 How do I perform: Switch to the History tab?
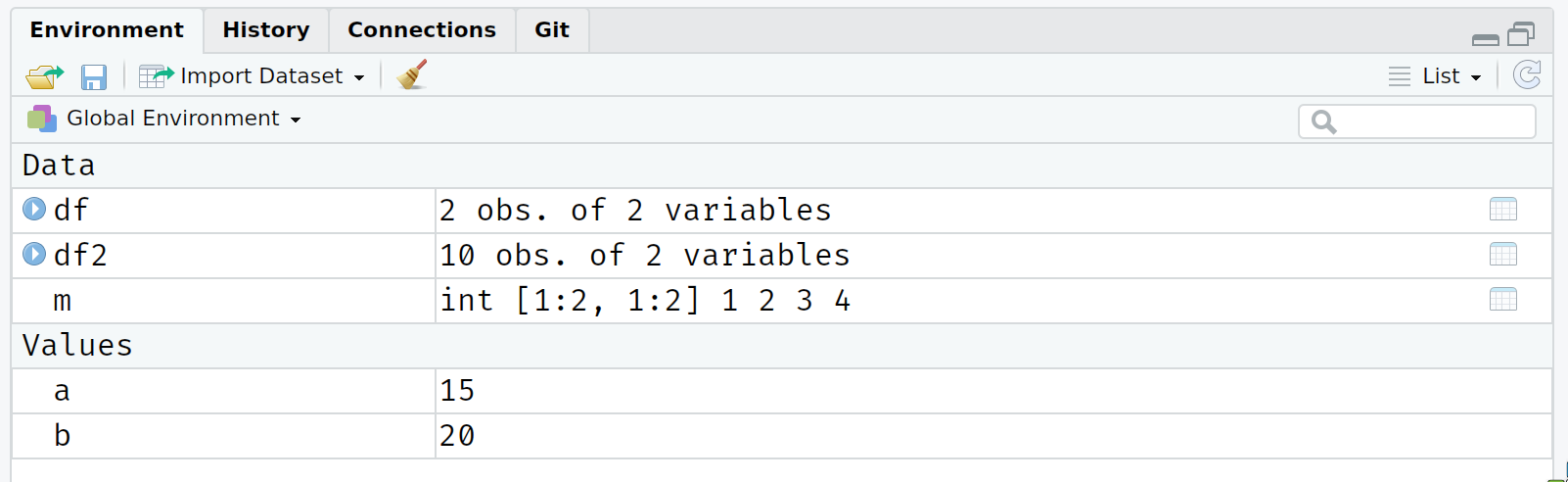coord(266,30)
